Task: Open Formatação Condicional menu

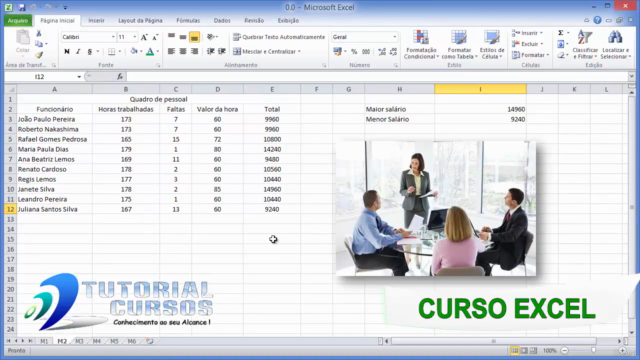Action: pos(421,45)
